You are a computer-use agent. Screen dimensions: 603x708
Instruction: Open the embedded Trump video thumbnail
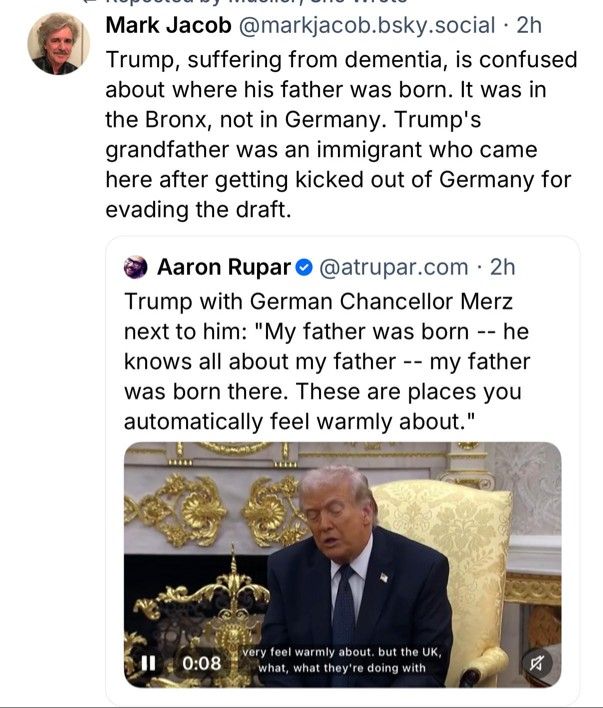point(343,564)
